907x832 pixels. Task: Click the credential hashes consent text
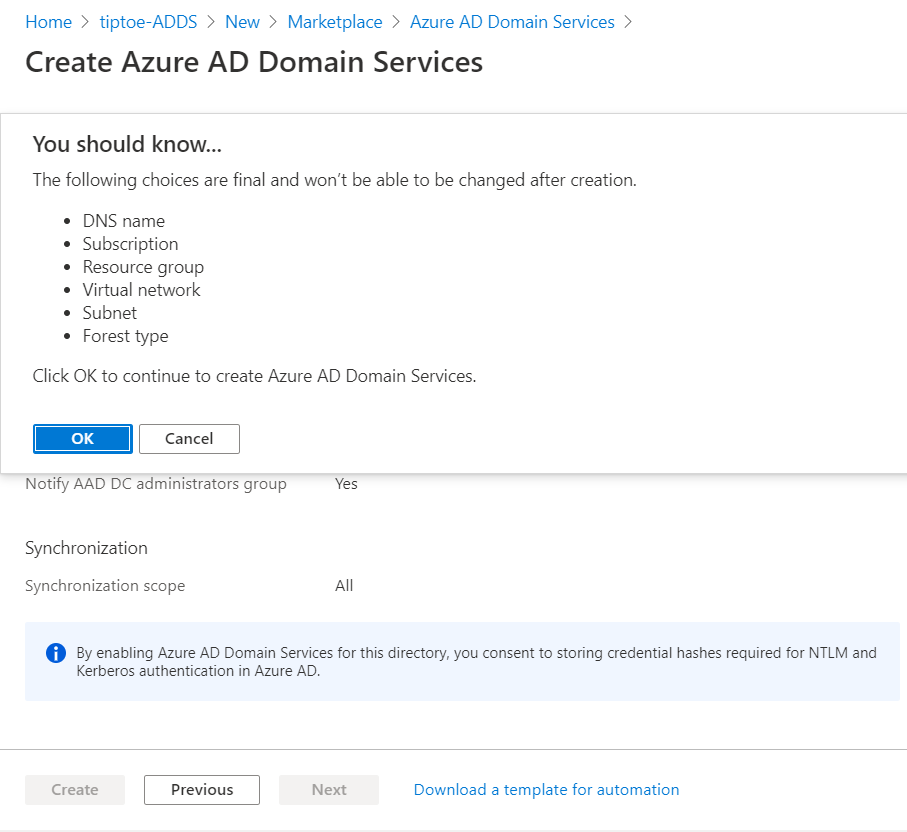coord(477,662)
